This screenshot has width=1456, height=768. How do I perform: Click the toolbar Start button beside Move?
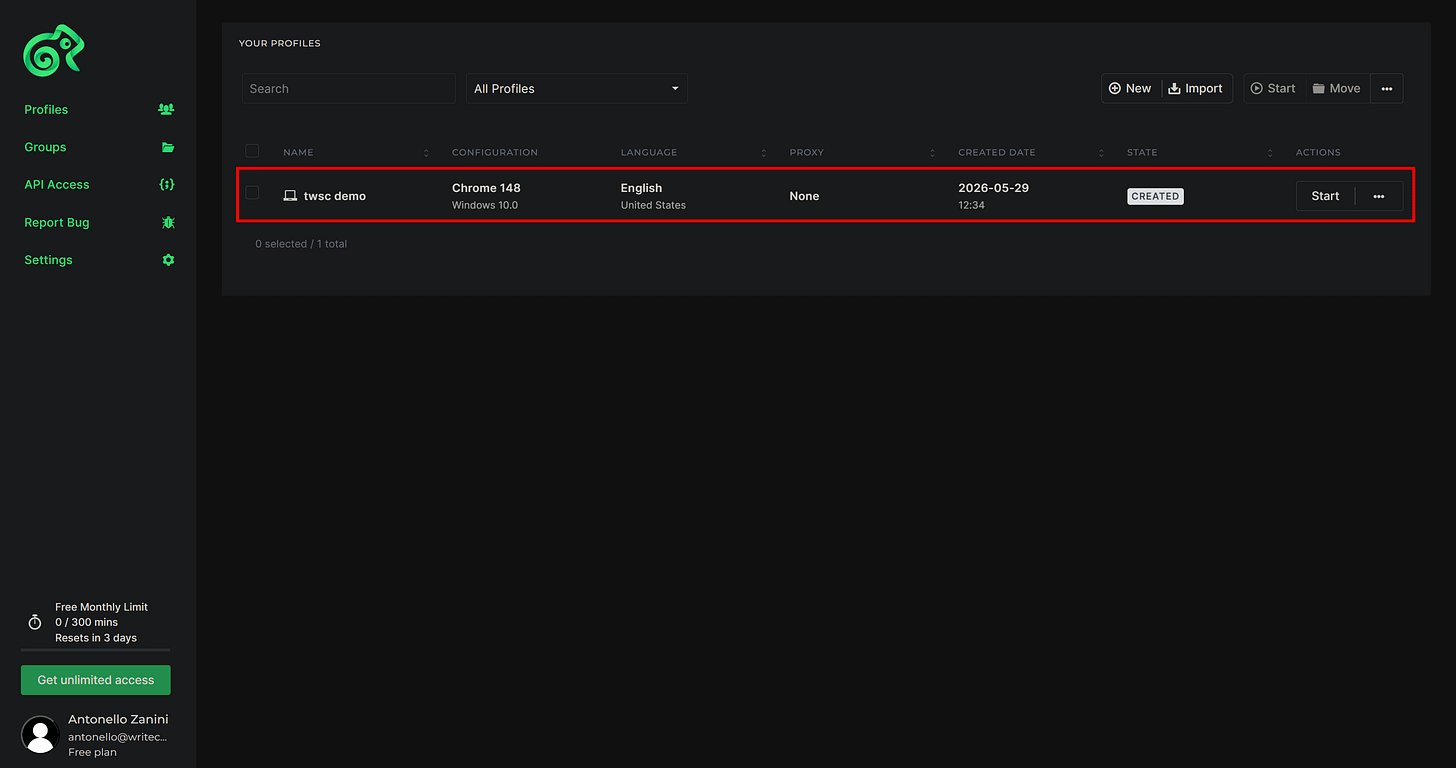1274,88
